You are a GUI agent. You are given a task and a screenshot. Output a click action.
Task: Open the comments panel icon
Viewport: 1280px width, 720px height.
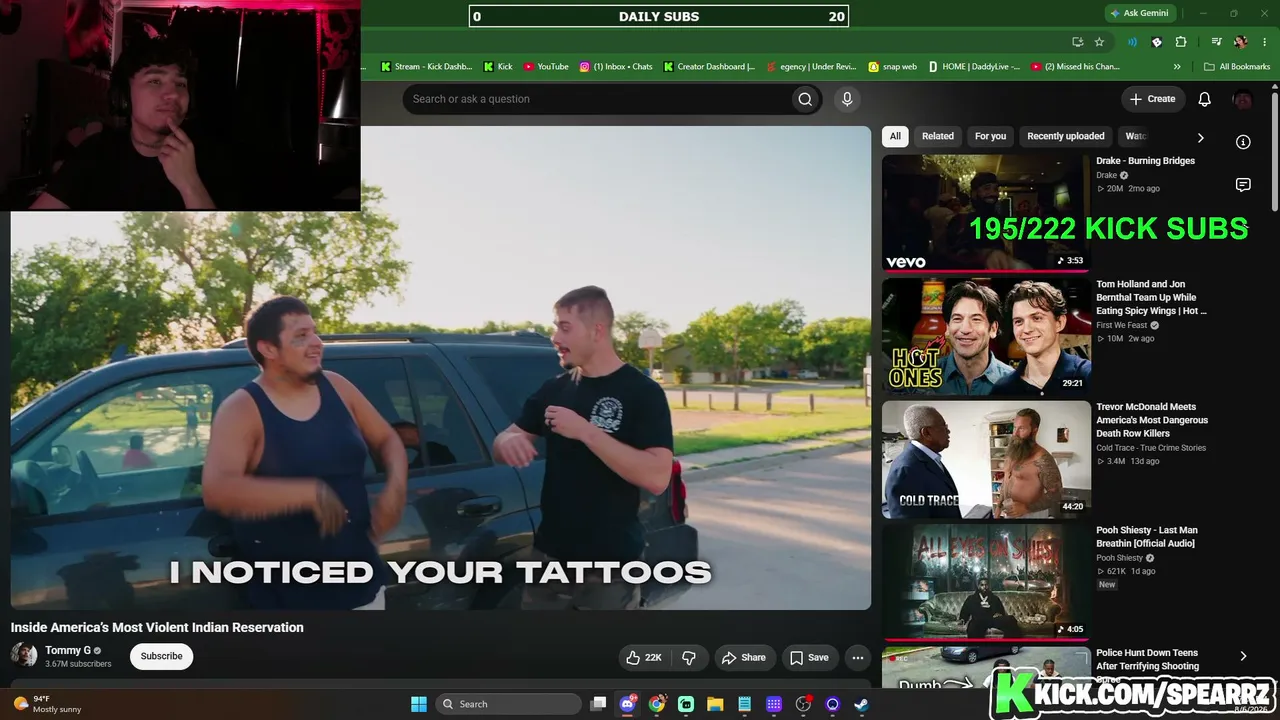[1243, 185]
